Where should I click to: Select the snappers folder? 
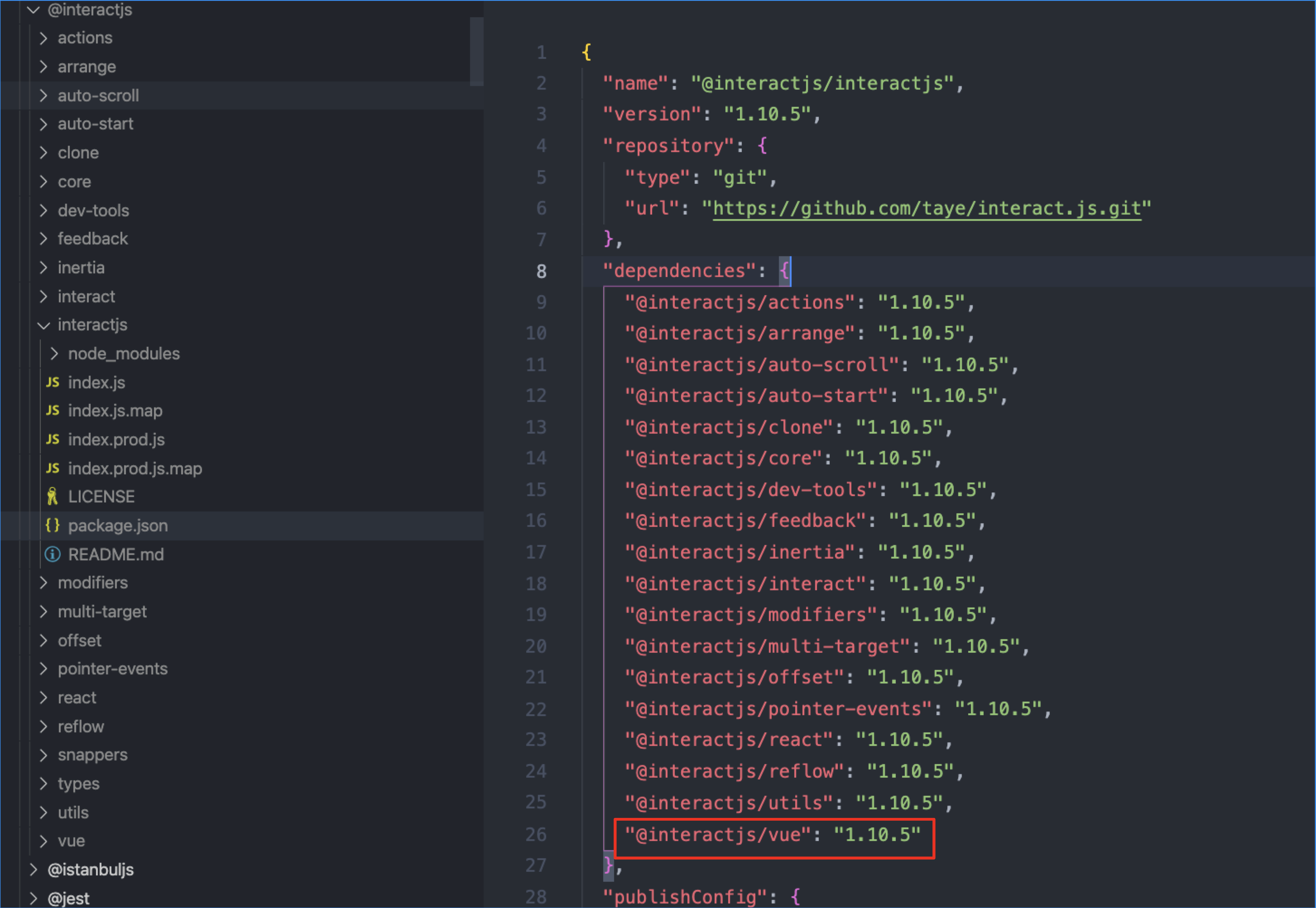click(93, 755)
